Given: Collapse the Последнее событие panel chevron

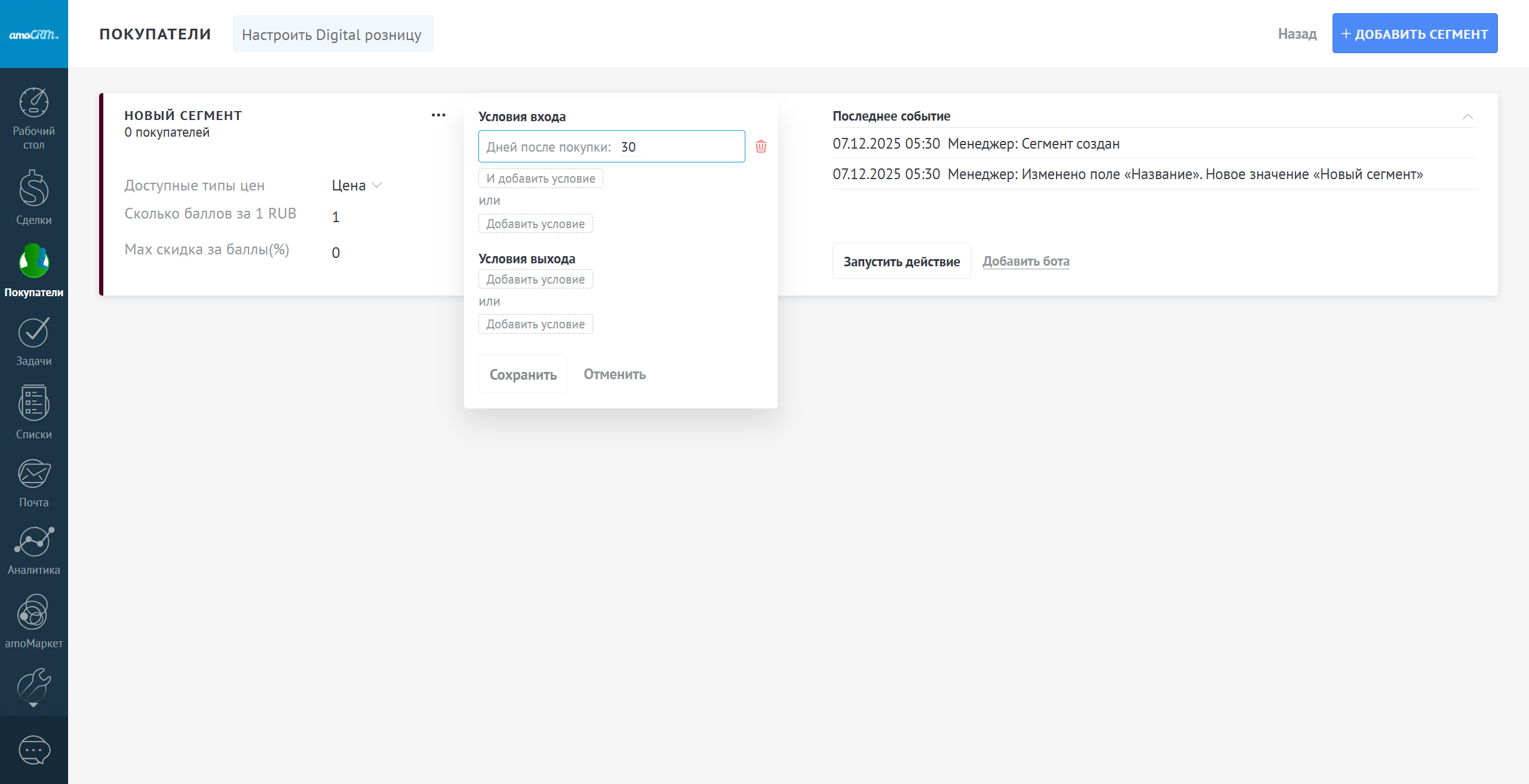Looking at the screenshot, I should pyautogui.click(x=1467, y=116).
